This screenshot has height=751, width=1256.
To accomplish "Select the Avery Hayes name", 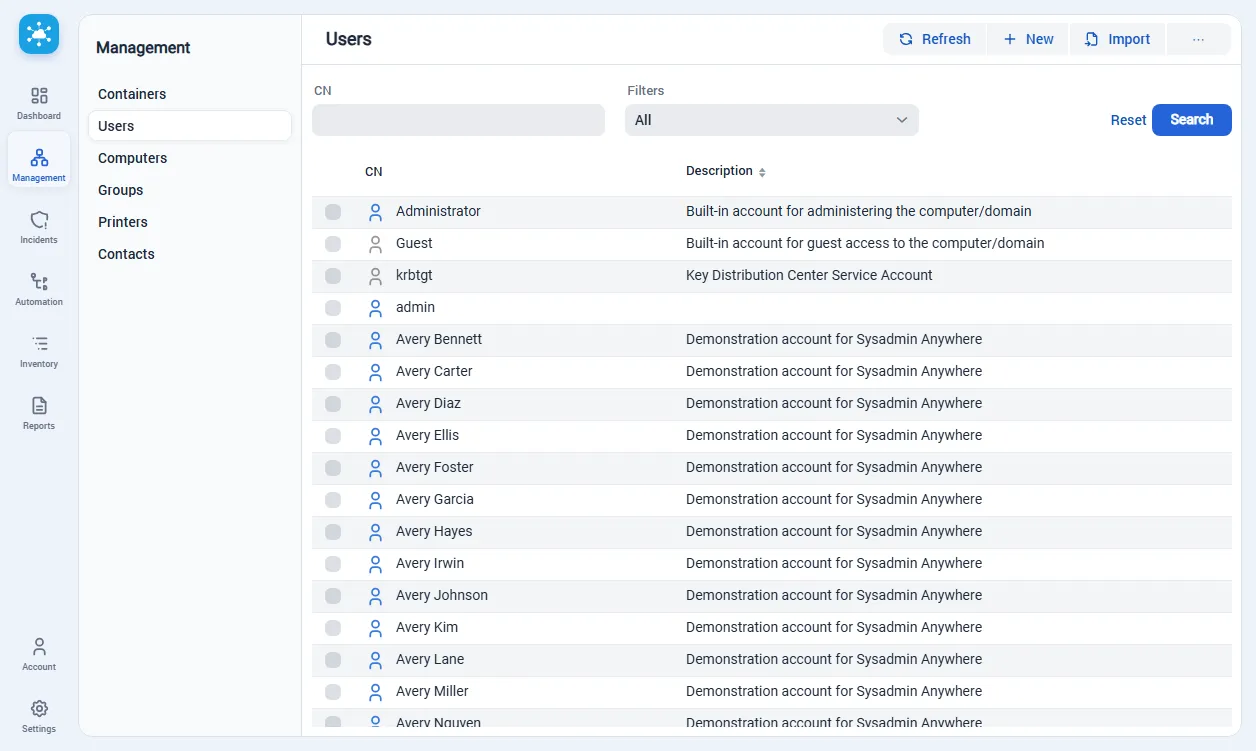I will (x=434, y=531).
